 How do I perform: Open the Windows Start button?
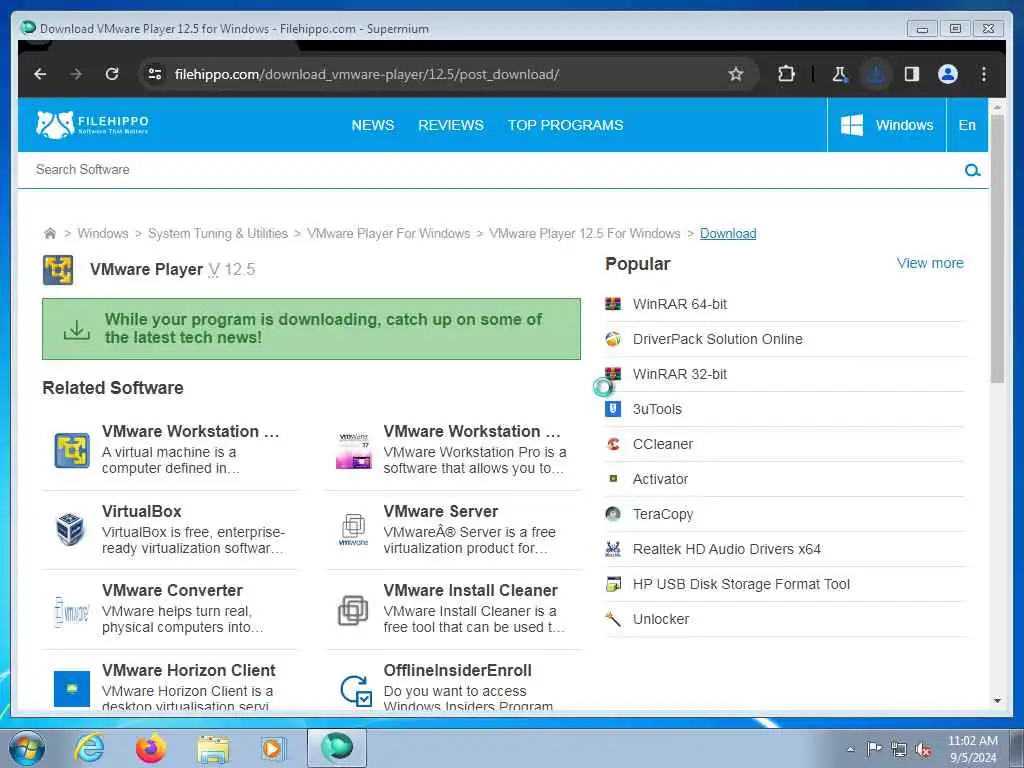27,749
